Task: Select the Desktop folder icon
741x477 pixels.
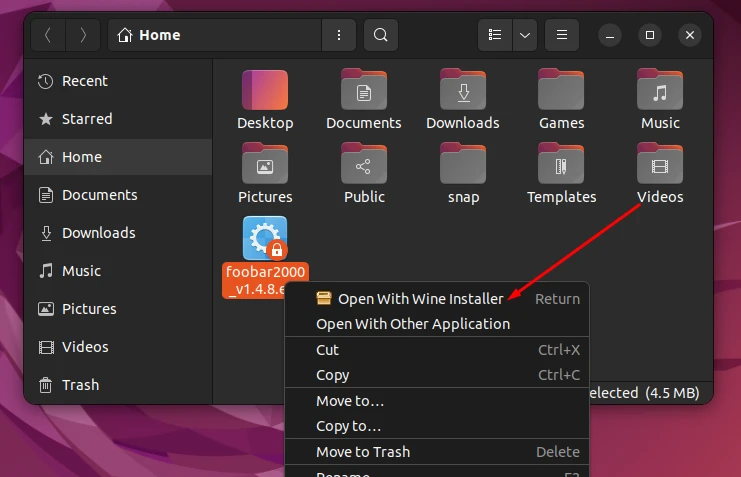Action: click(x=265, y=90)
